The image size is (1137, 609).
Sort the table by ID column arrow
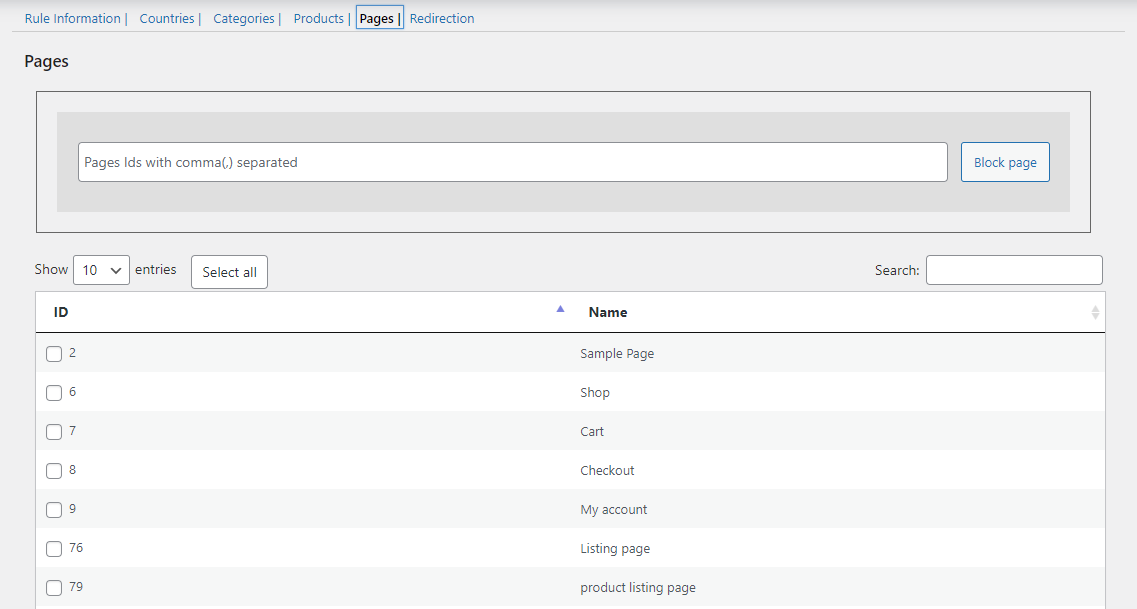[x=560, y=309]
